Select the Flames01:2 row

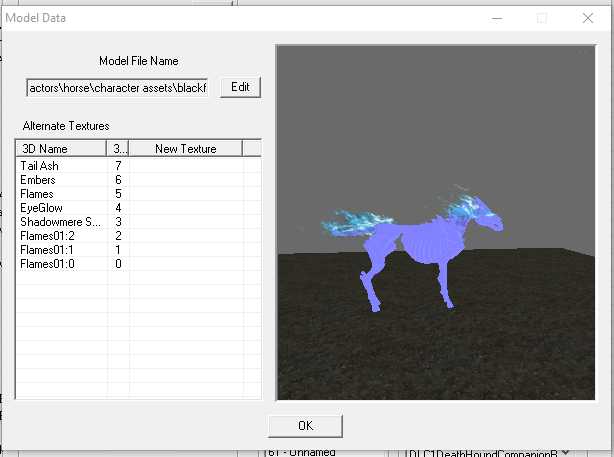[139, 236]
